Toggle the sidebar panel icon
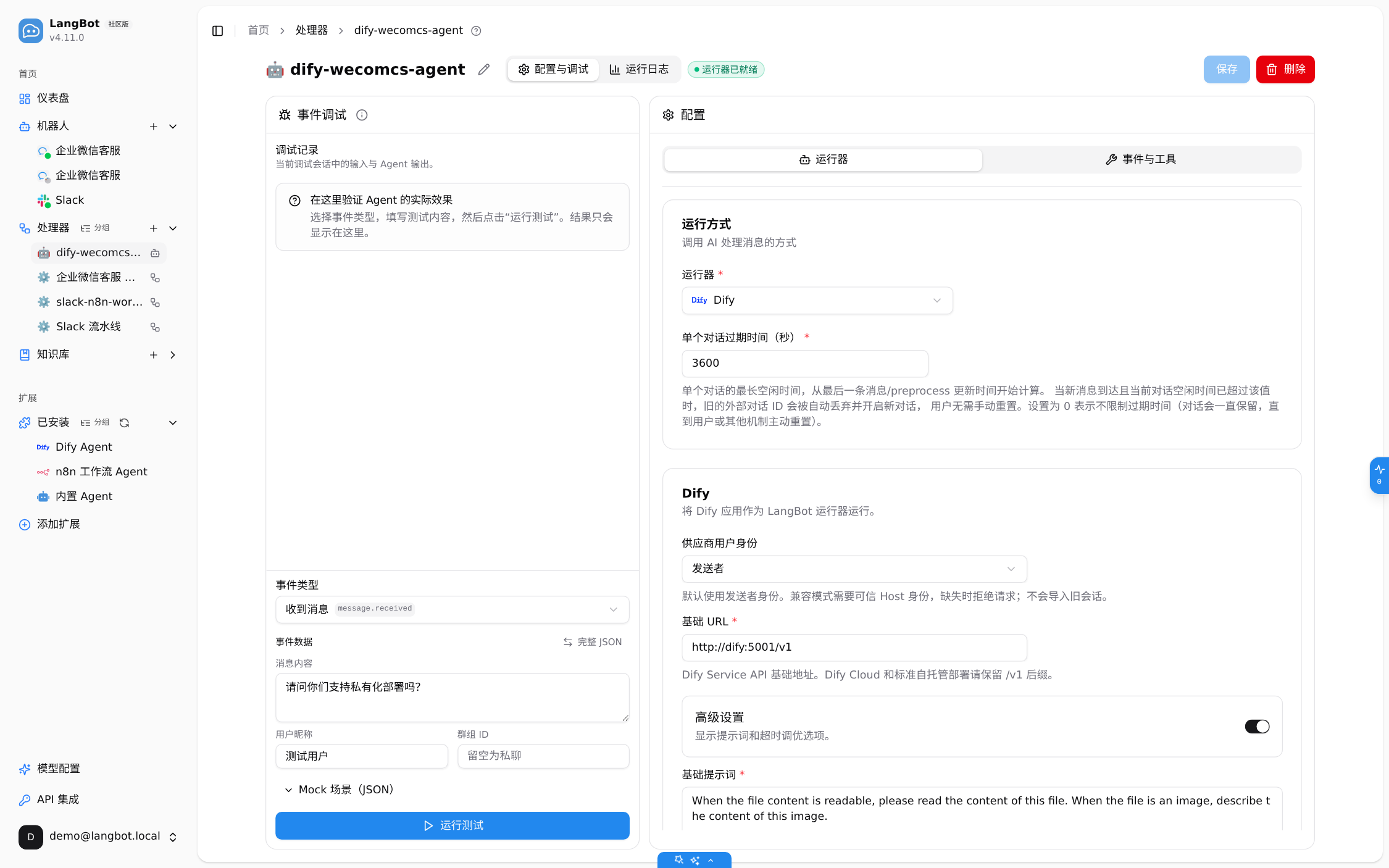 217,31
